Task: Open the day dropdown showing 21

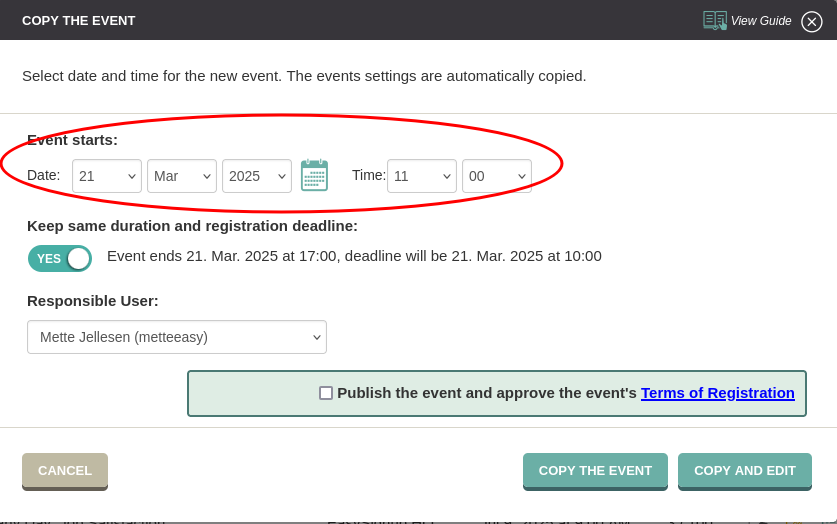Action: click(x=107, y=176)
